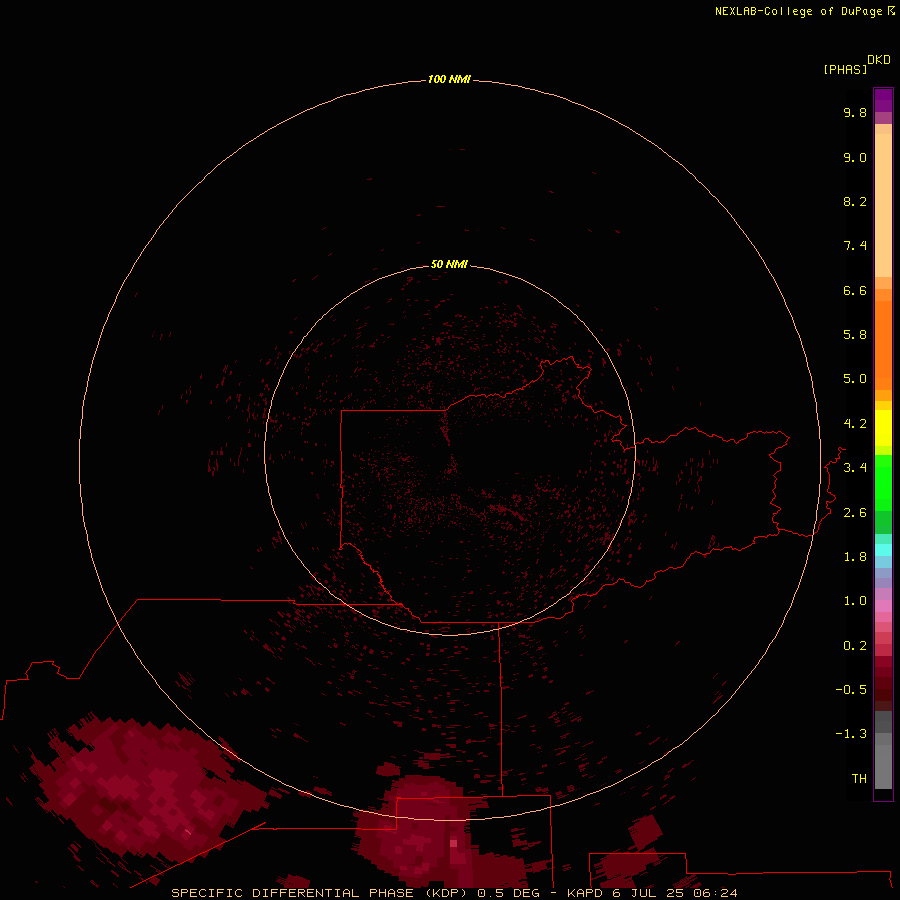Image resolution: width=900 pixels, height=900 pixels.
Task: Select the 8.2 scale value
Action: coord(855,201)
